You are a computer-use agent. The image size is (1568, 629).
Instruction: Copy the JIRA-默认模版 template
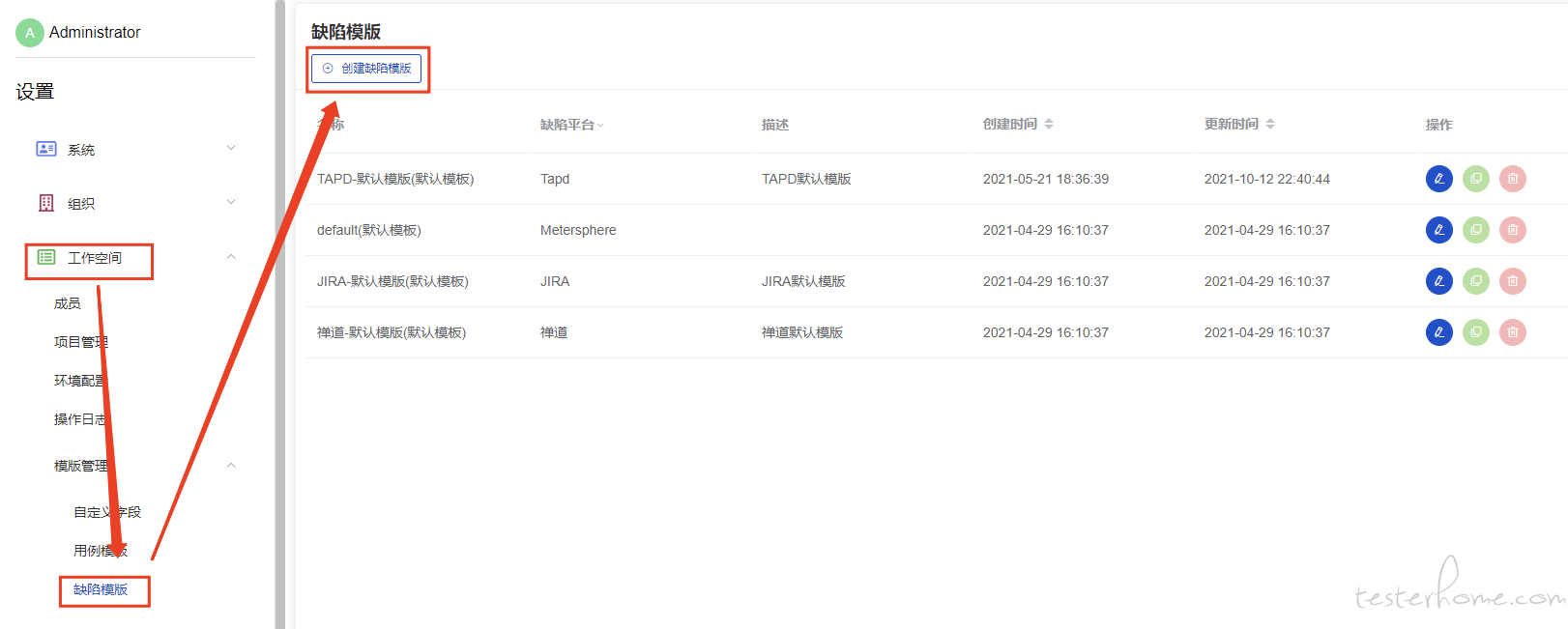pyautogui.click(x=1476, y=281)
